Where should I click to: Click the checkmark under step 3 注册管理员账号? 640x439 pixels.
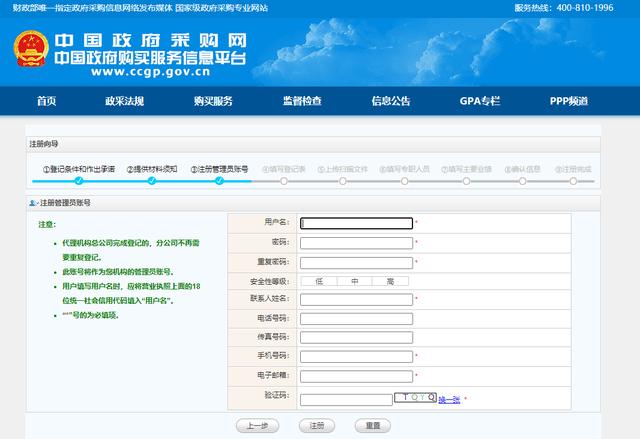pos(222,181)
